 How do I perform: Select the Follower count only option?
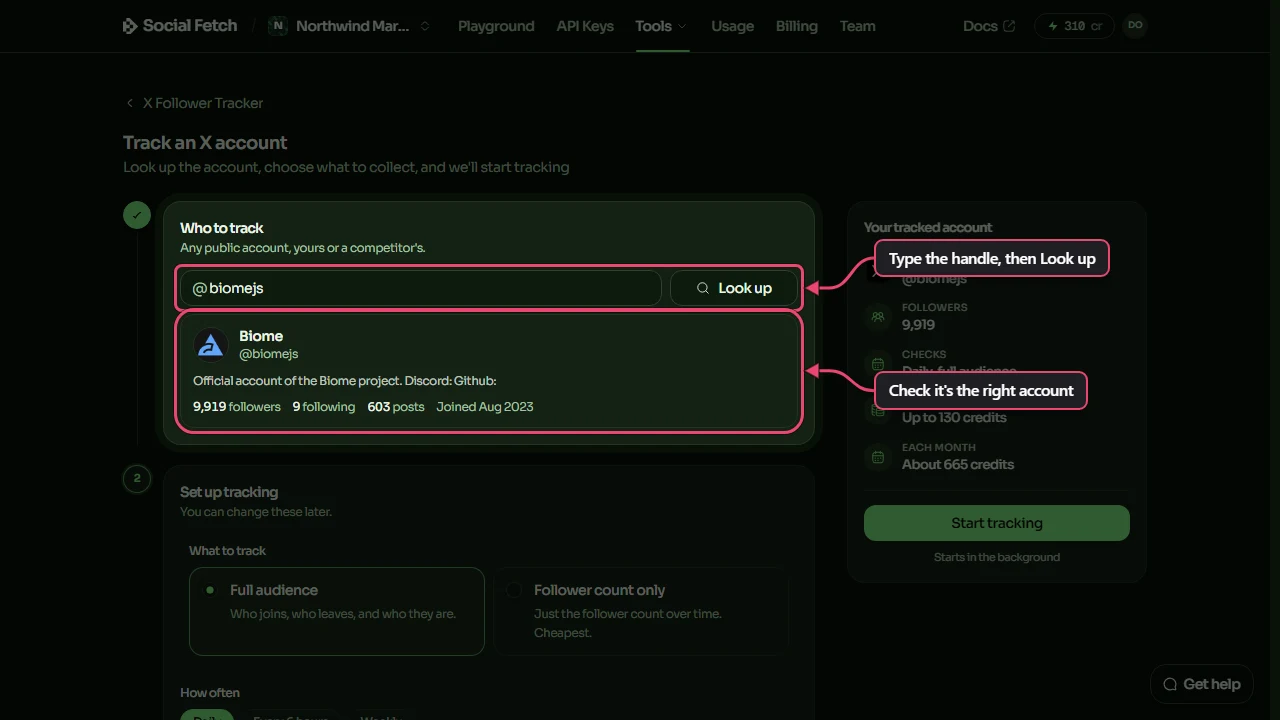point(641,611)
